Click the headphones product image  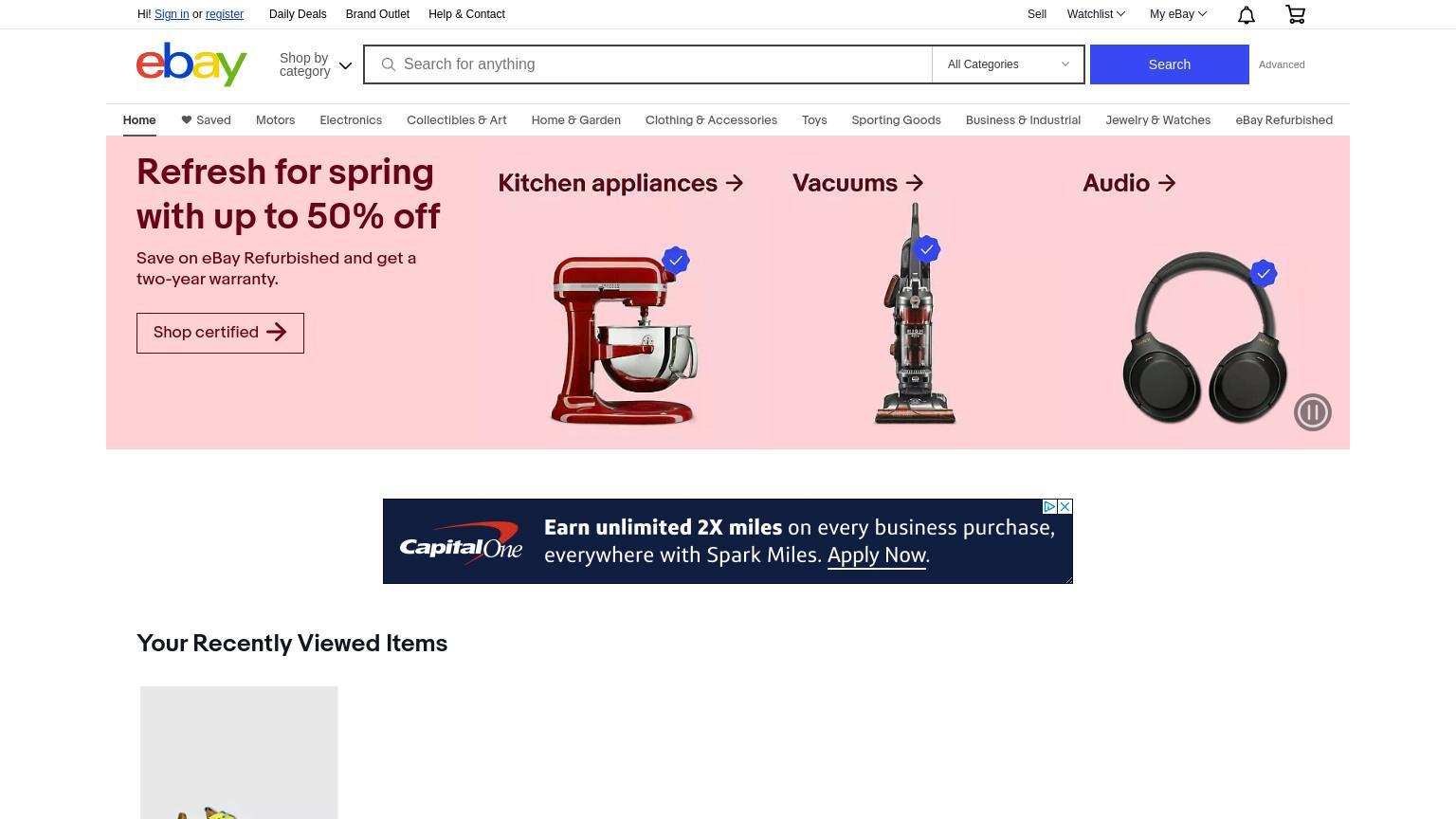tap(1205, 337)
